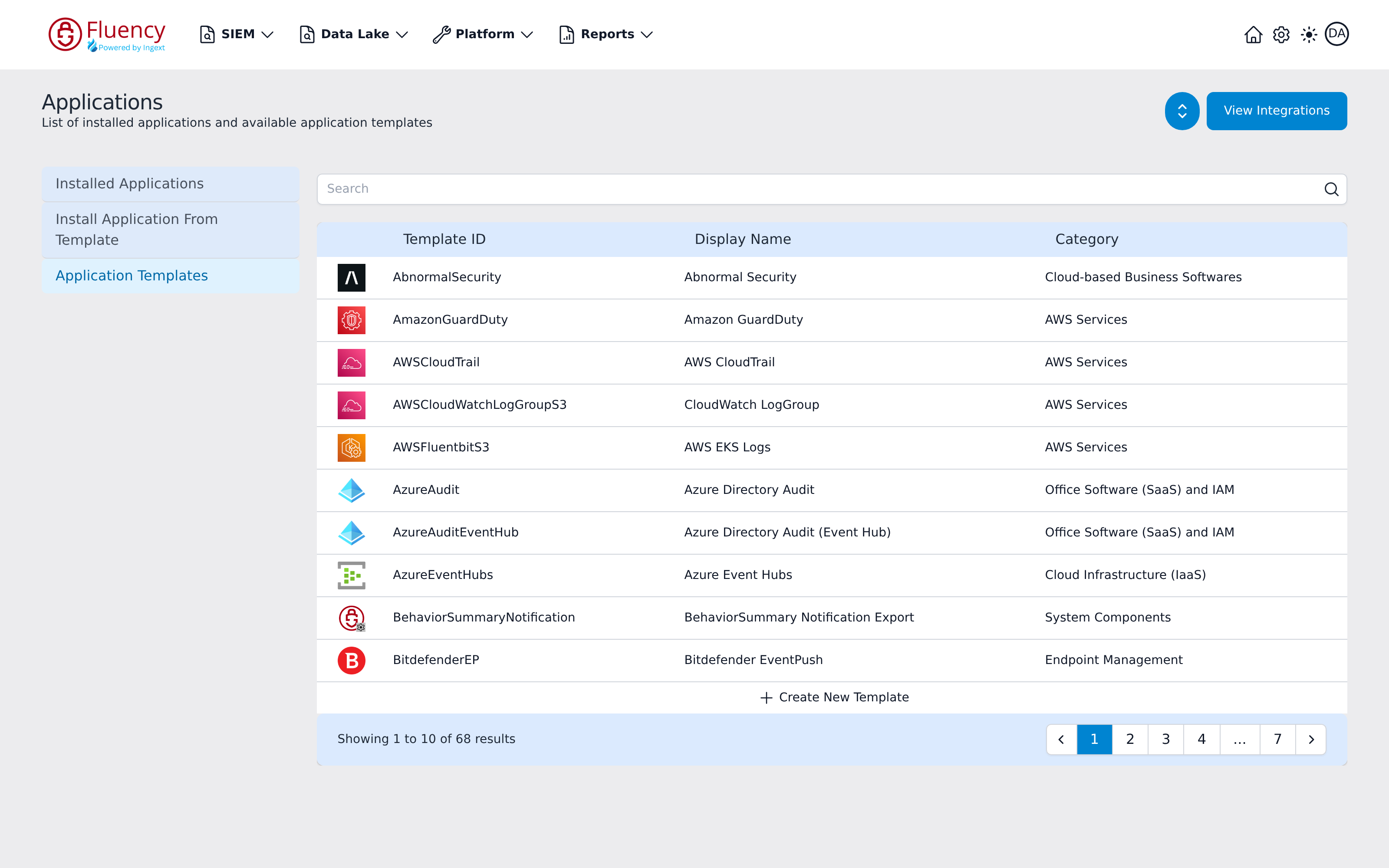This screenshot has width=1389, height=868.
Task: Expand the Reports dropdown menu
Action: click(x=606, y=34)
